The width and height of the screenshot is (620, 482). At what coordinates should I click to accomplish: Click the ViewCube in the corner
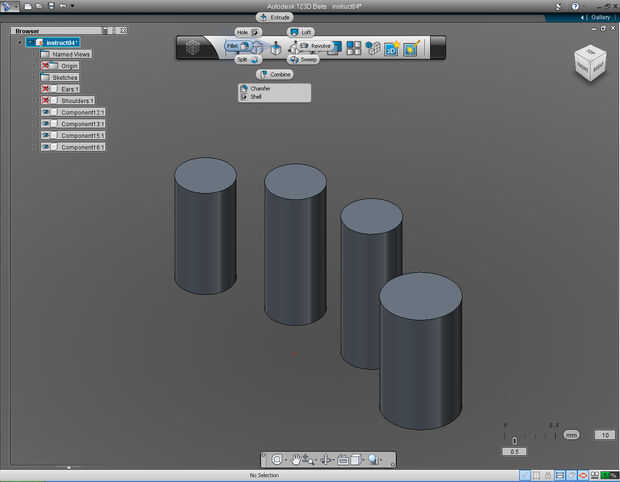pyautogui.click(x=590, y=64)
